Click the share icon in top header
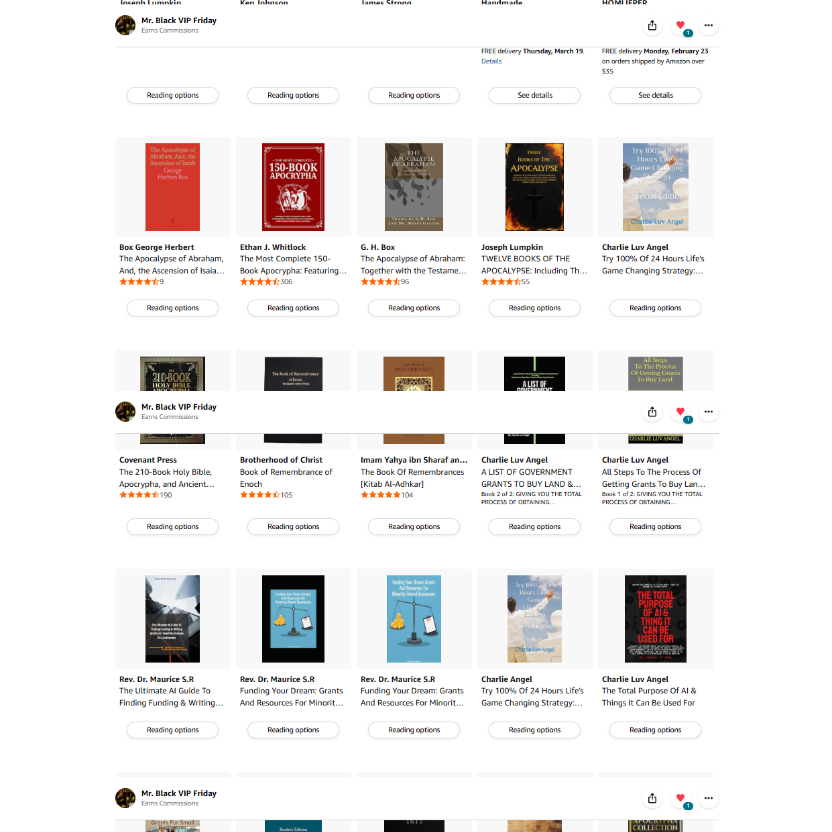 [x=652, y=25]
